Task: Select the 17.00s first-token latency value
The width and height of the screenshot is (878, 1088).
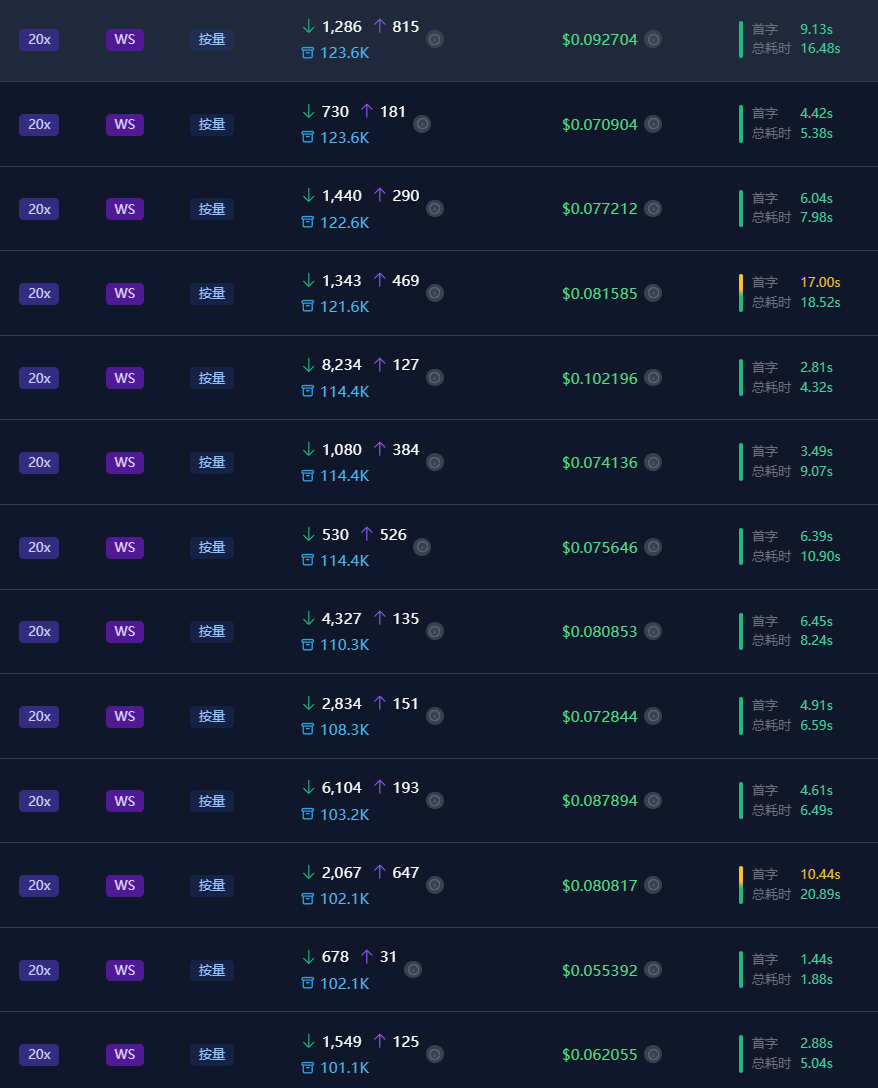Action: pyautogui.click(x=820, y=282)
